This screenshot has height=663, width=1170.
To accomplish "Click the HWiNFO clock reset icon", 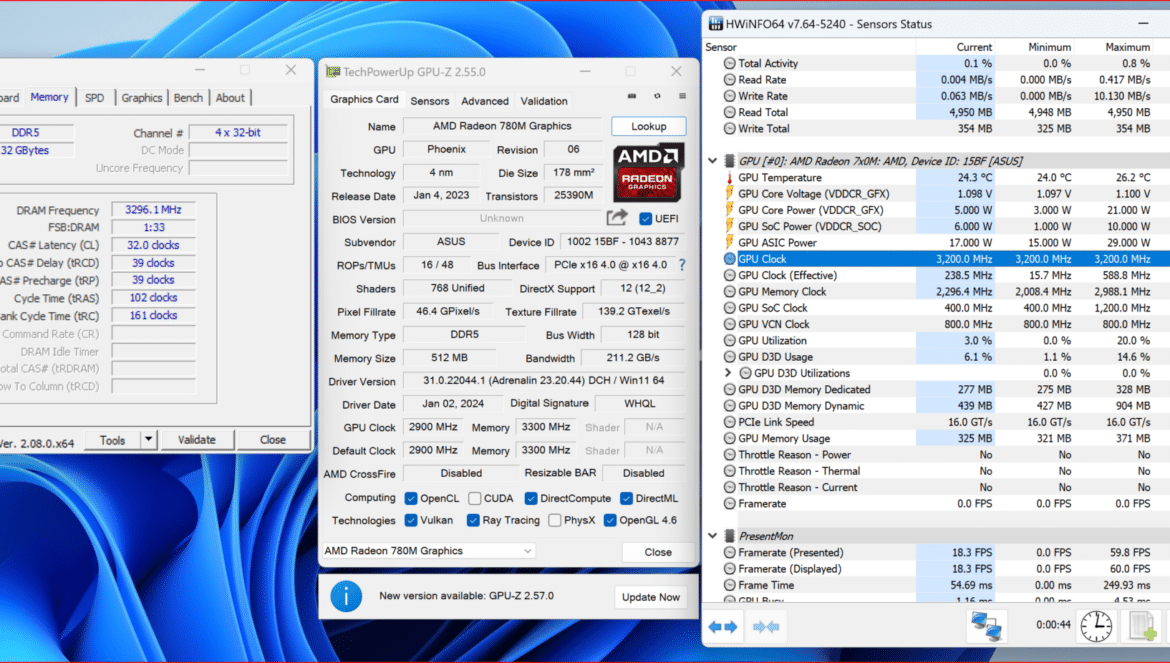I will pyautogui.click(x=1096, y=626).
